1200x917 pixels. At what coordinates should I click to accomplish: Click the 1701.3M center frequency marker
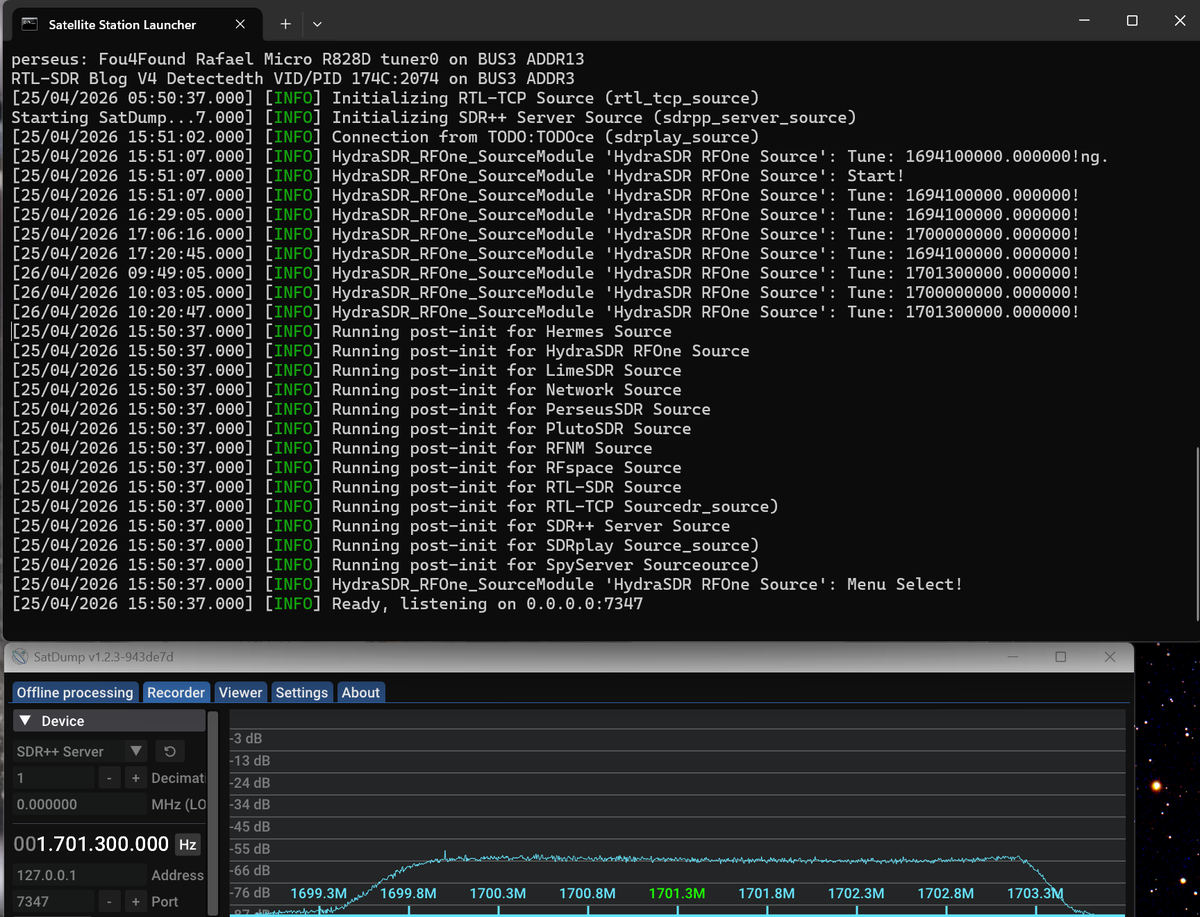coord(677,893)
